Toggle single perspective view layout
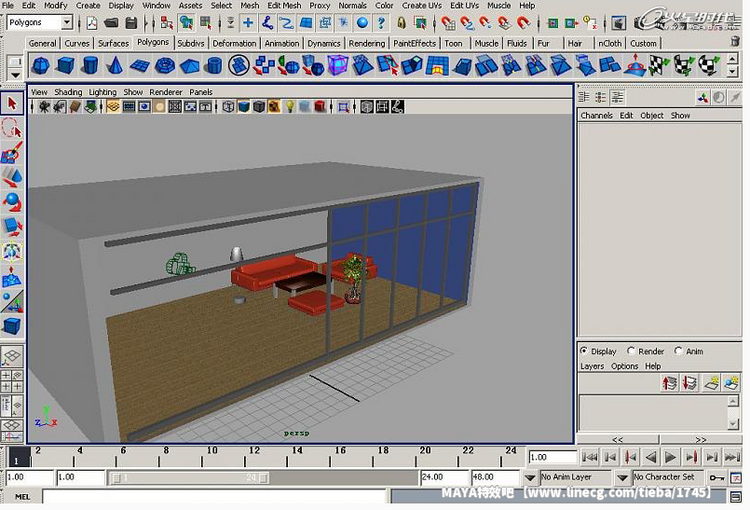Screen dimensions: 750x510 tap(12, 356)
